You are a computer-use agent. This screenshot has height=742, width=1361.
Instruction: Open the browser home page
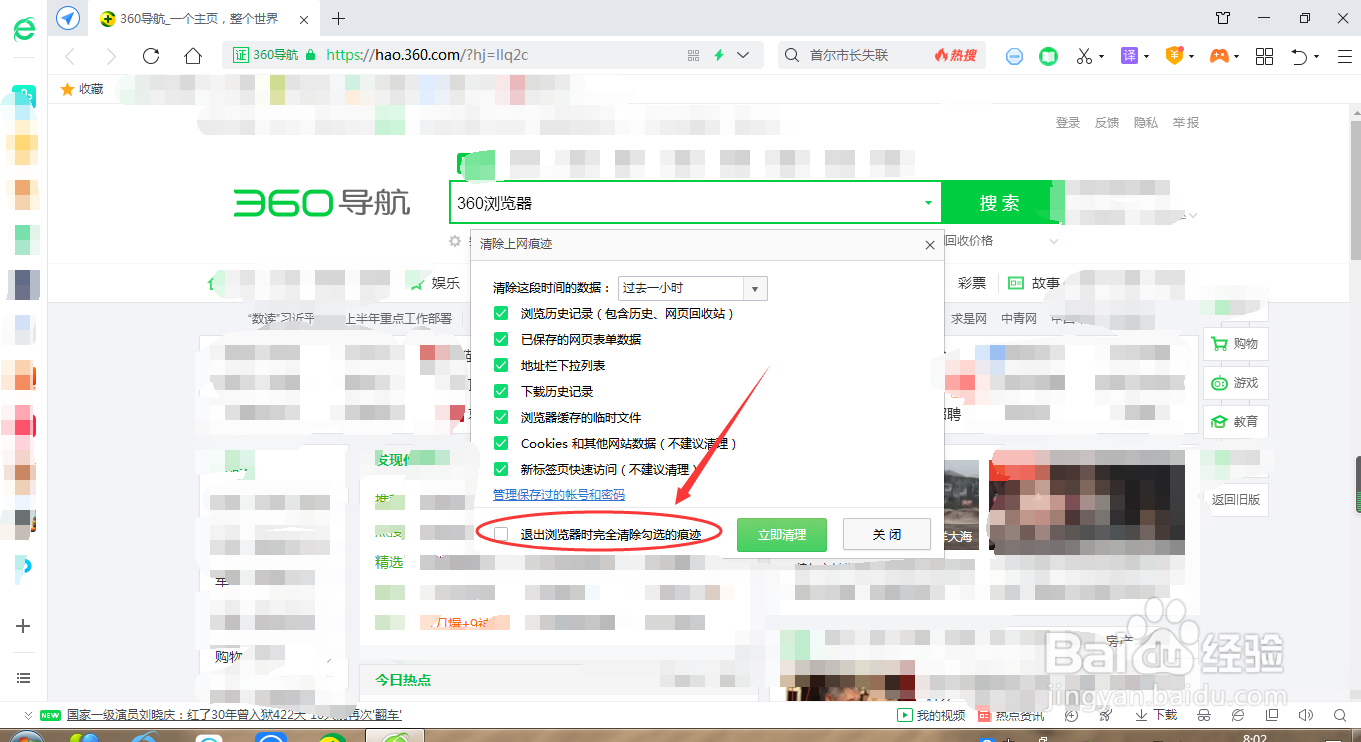[193, 56]
